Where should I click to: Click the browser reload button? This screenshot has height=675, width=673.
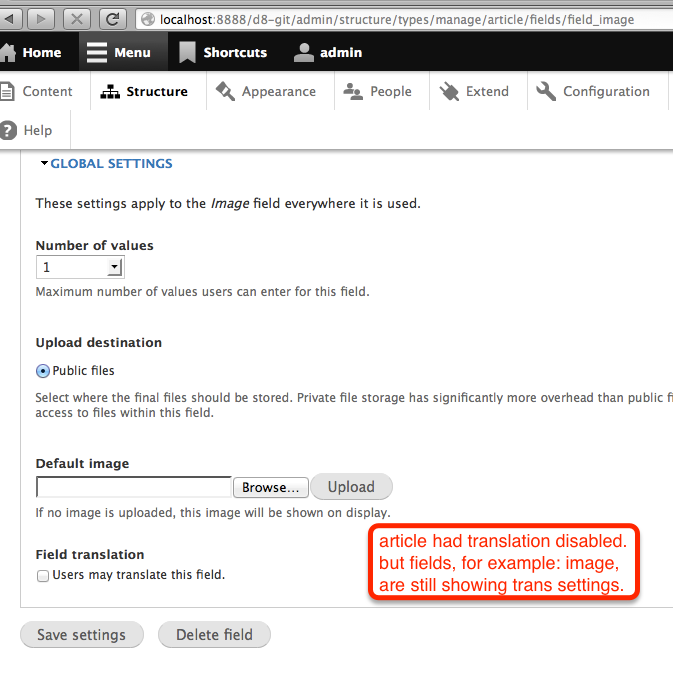[x=113, y=19]
